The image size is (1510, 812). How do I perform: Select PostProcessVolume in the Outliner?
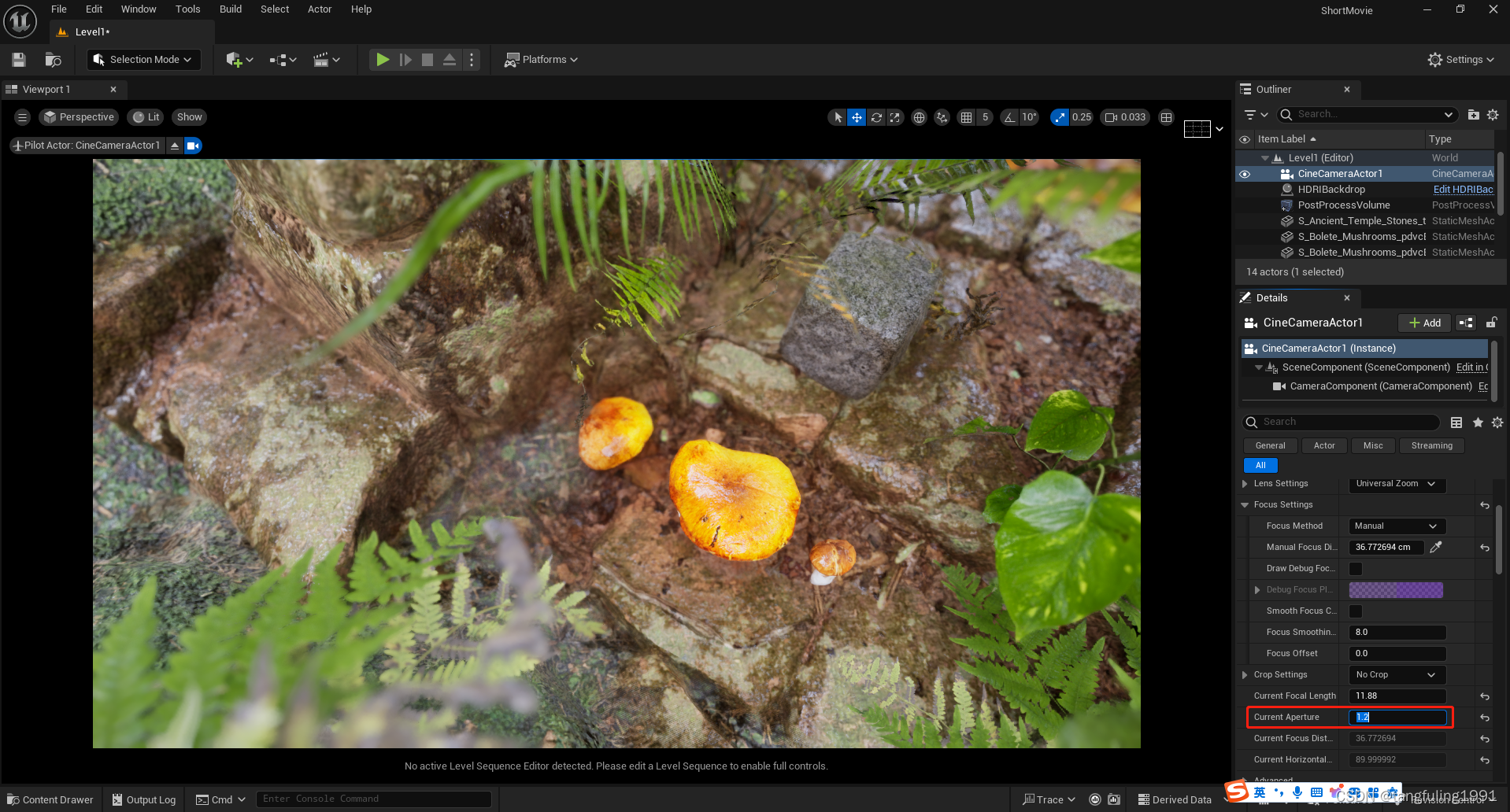pos(1344,205)
